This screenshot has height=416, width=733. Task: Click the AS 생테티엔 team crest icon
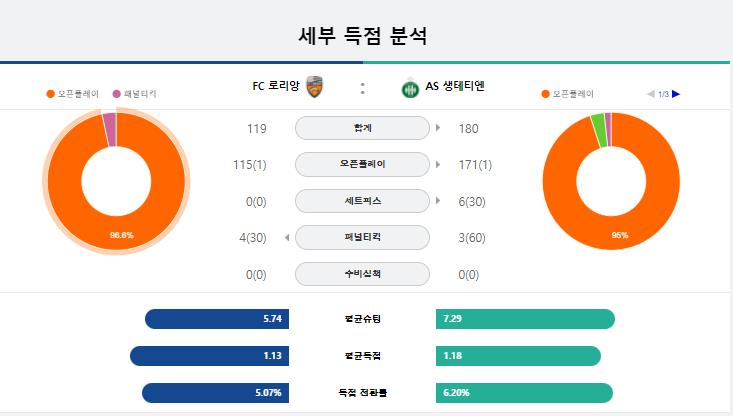tap(410, 89)
